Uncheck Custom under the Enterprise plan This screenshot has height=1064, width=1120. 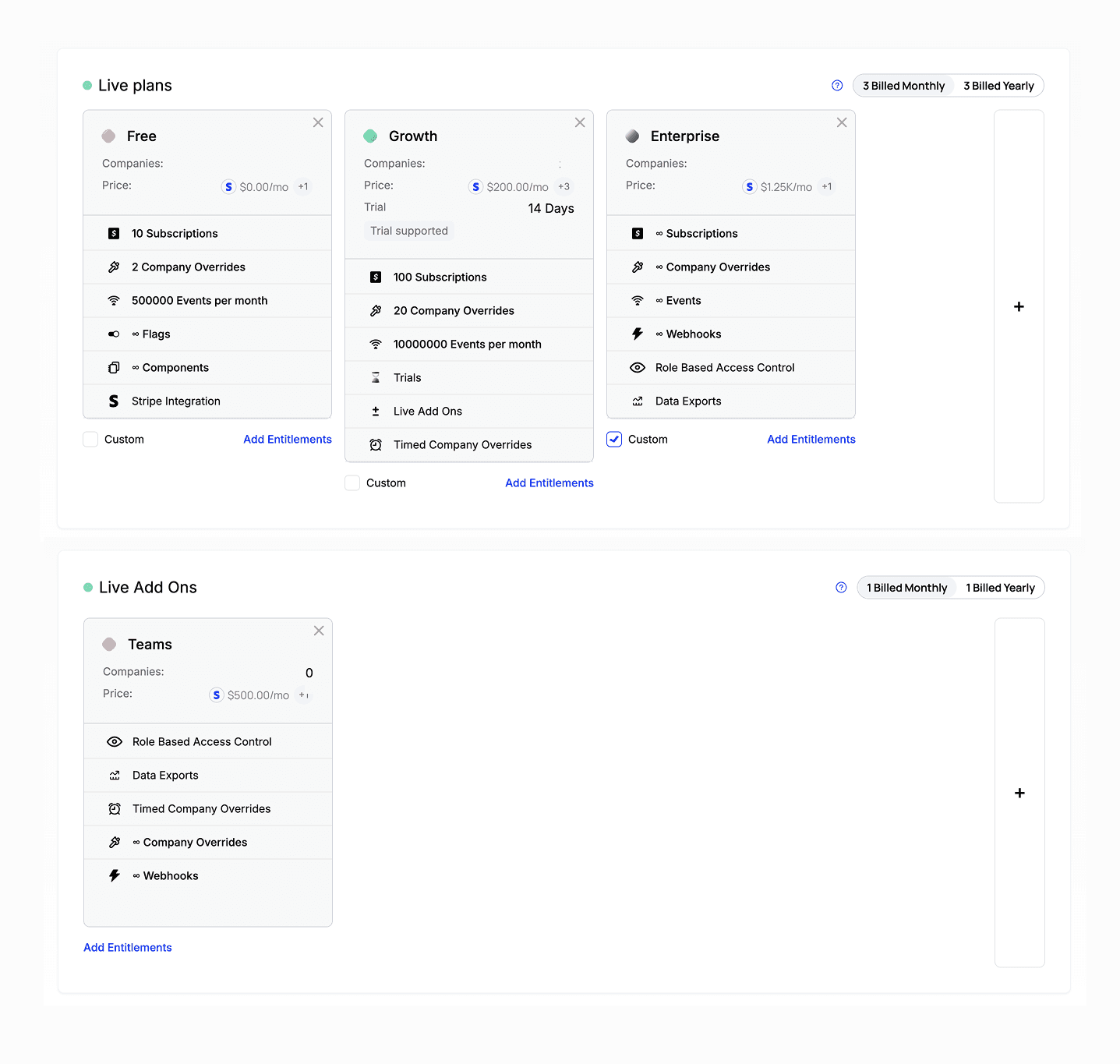click(x=614, y=440)
